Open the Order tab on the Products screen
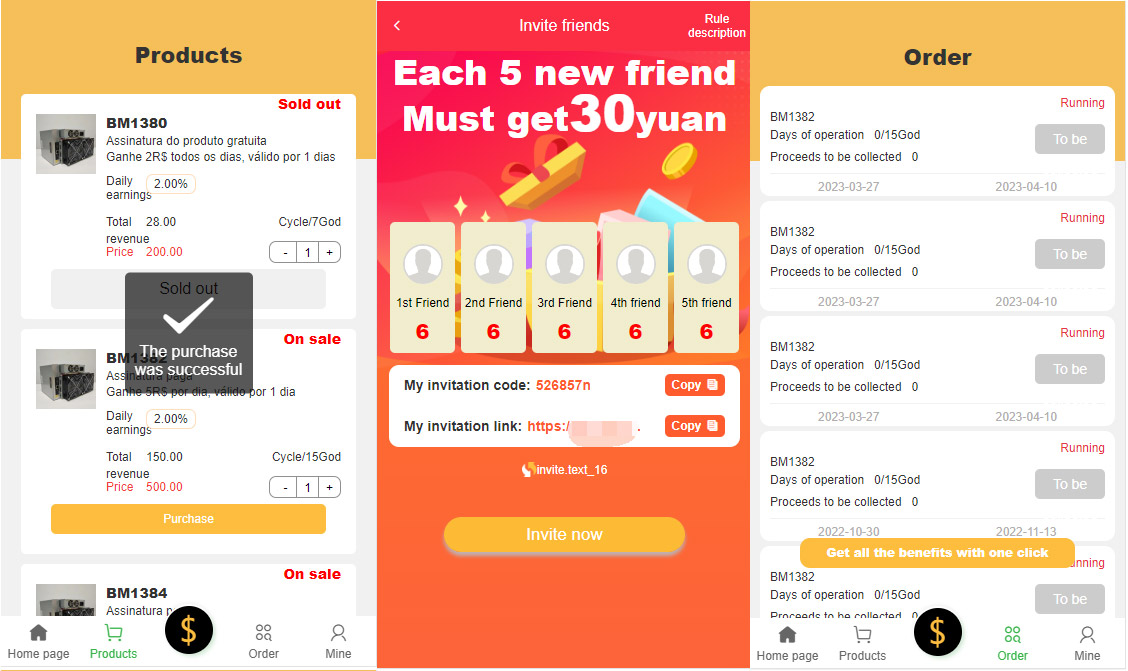This screenshot has width=1128, height=671. click(x=263, y=642)
